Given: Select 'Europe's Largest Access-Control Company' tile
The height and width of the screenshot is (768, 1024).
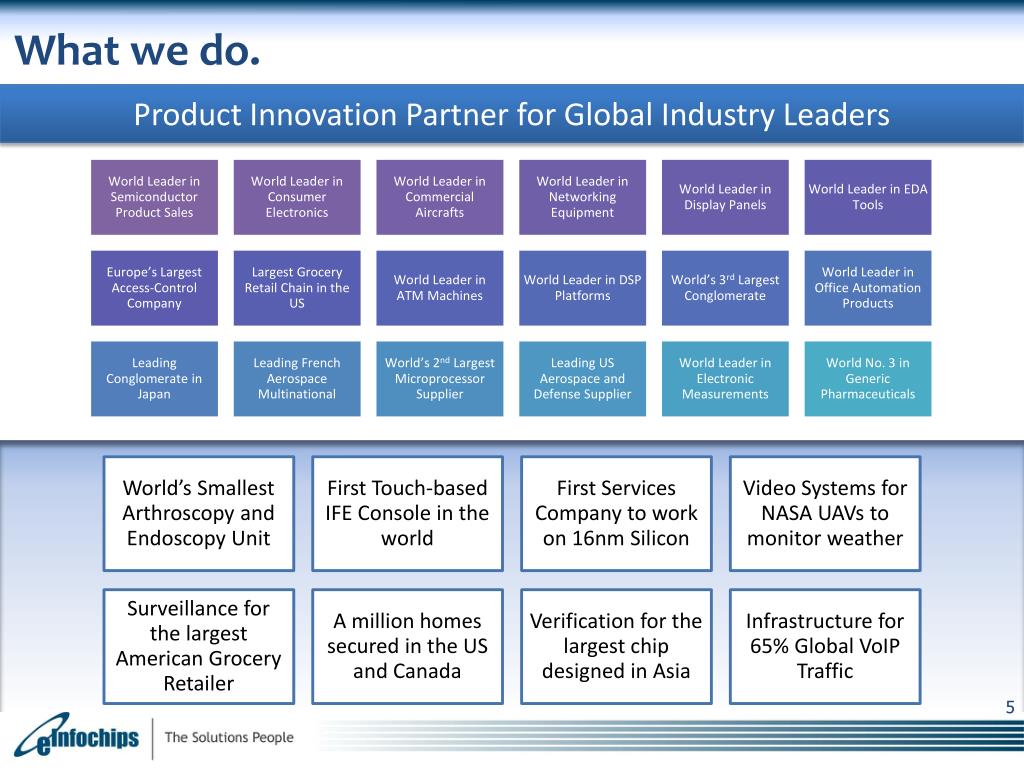Looking at the screenshot, I should point(154,288).
